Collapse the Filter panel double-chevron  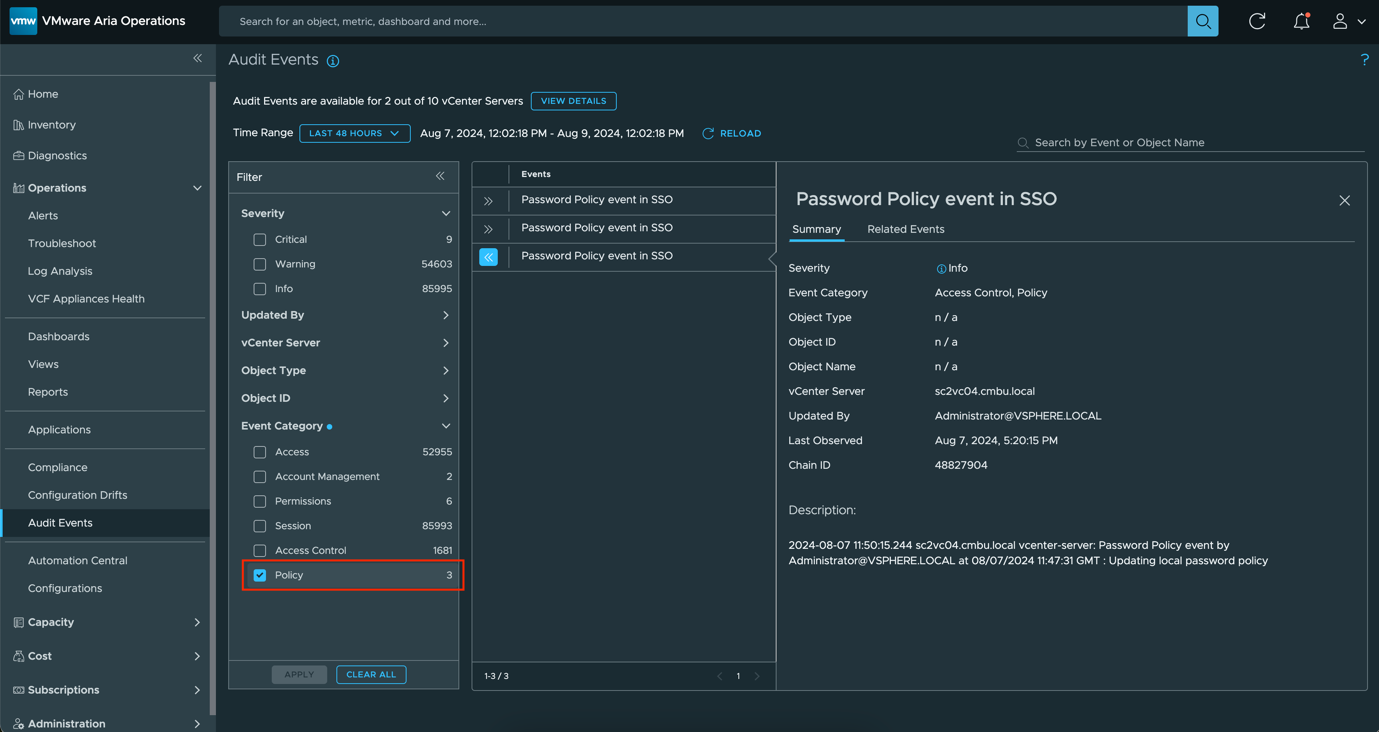440,177
